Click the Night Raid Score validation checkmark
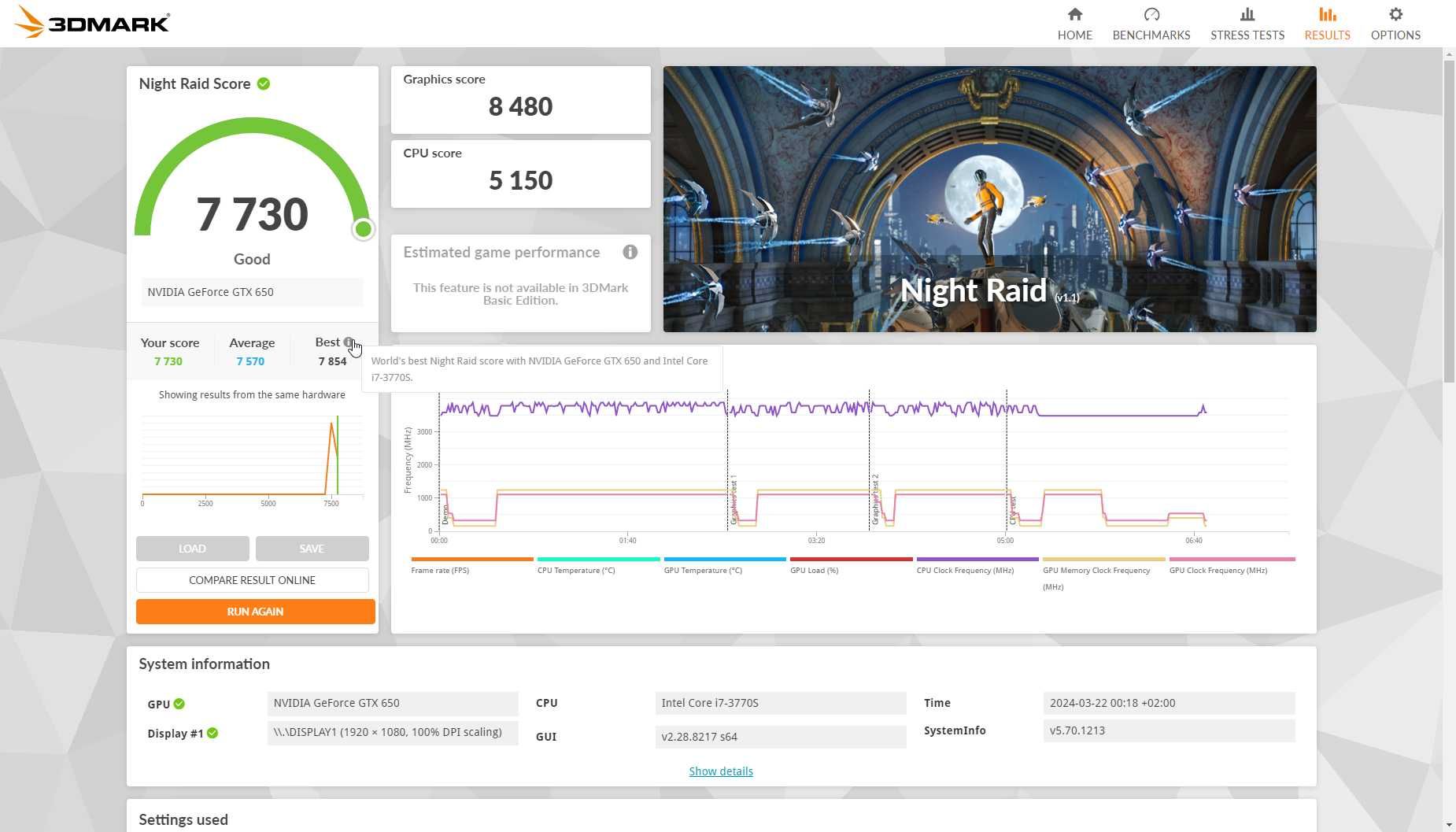Screen dimensions: 1456x832 (264, 83)
